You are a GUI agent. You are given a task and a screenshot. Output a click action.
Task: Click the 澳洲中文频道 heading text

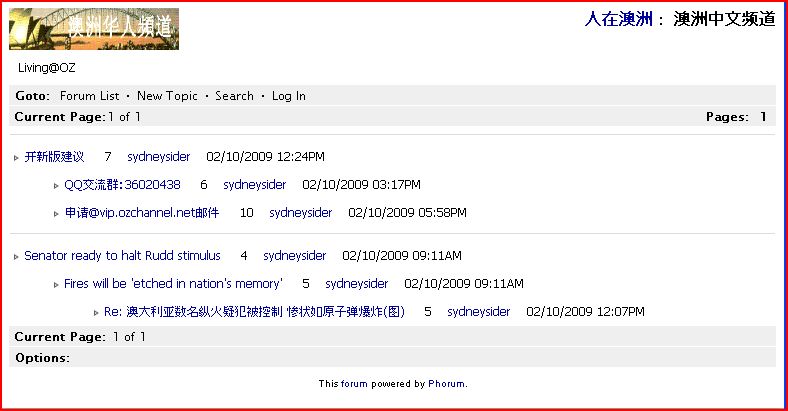click(x=724, y=19)
